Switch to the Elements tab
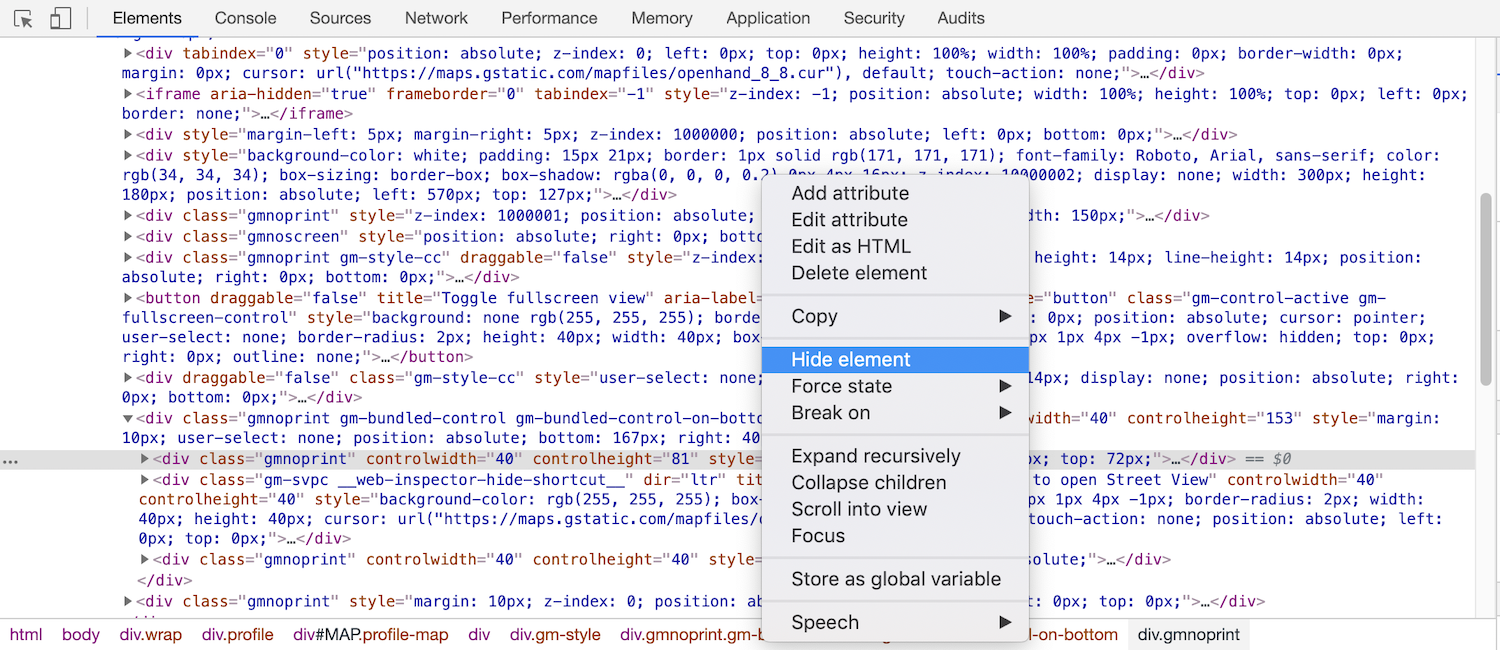Viewport: 1500px width, 650px height. click(x=147, y=18)
